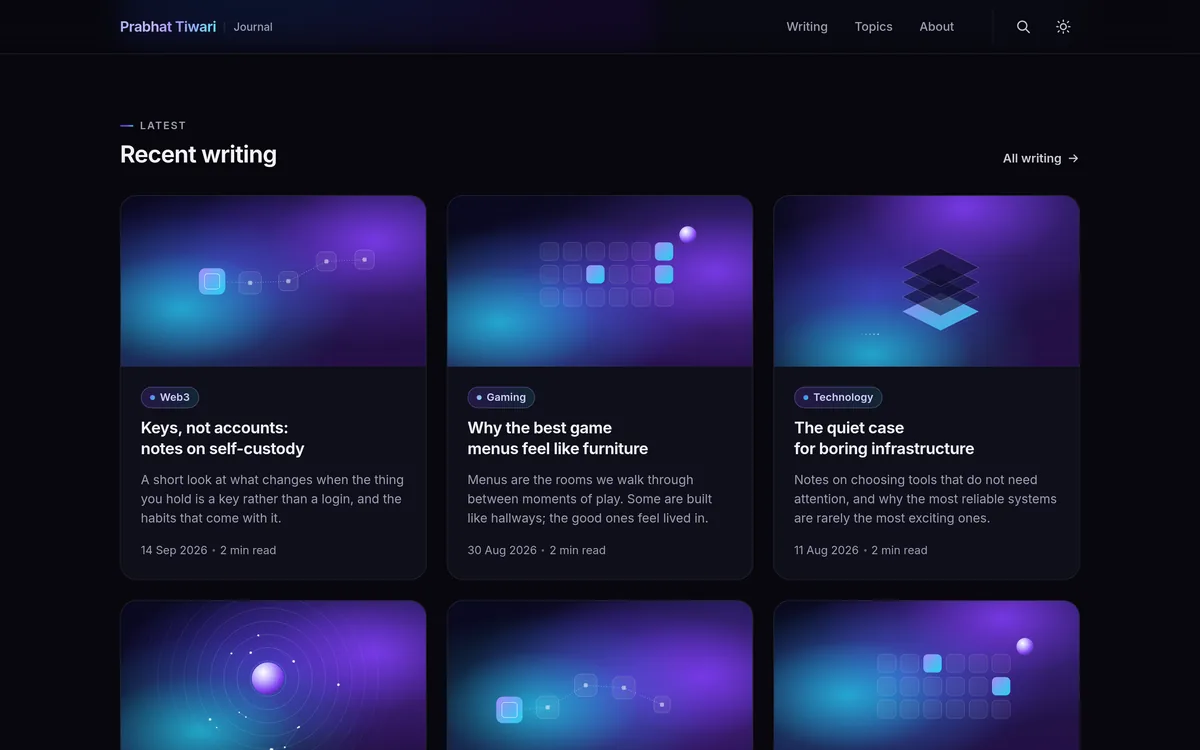Open article "Why the best game menus feel like furniture"
The width and height of the screenshot is (1200, 750).
[x=558, y=438]
